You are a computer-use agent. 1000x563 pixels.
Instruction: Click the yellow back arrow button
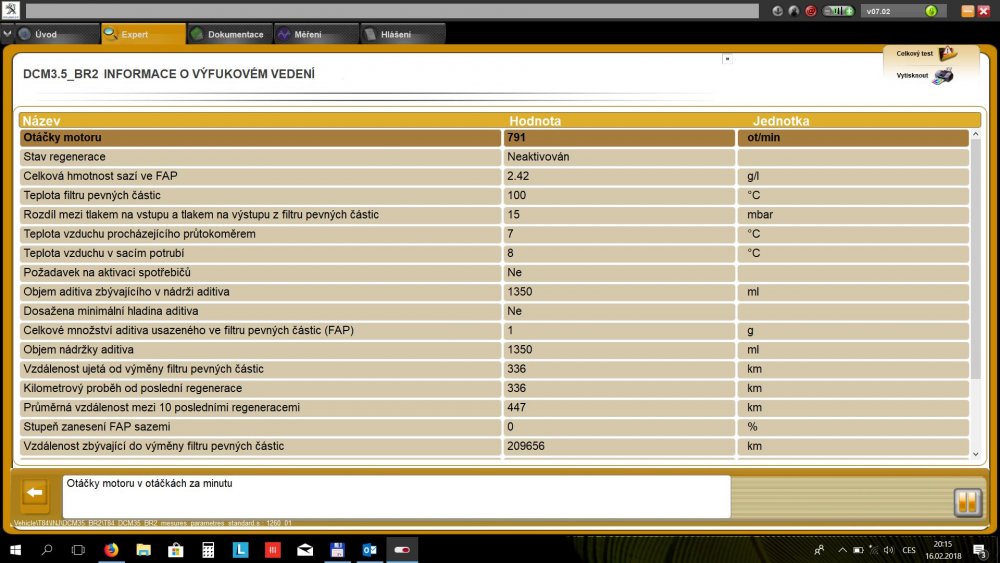coord(35,493)
